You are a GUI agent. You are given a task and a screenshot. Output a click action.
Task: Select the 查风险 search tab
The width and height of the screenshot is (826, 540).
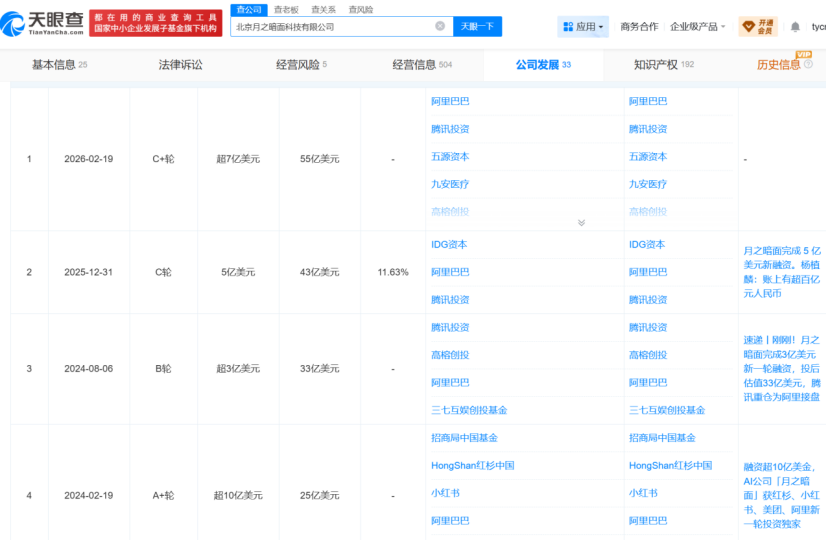361,9
